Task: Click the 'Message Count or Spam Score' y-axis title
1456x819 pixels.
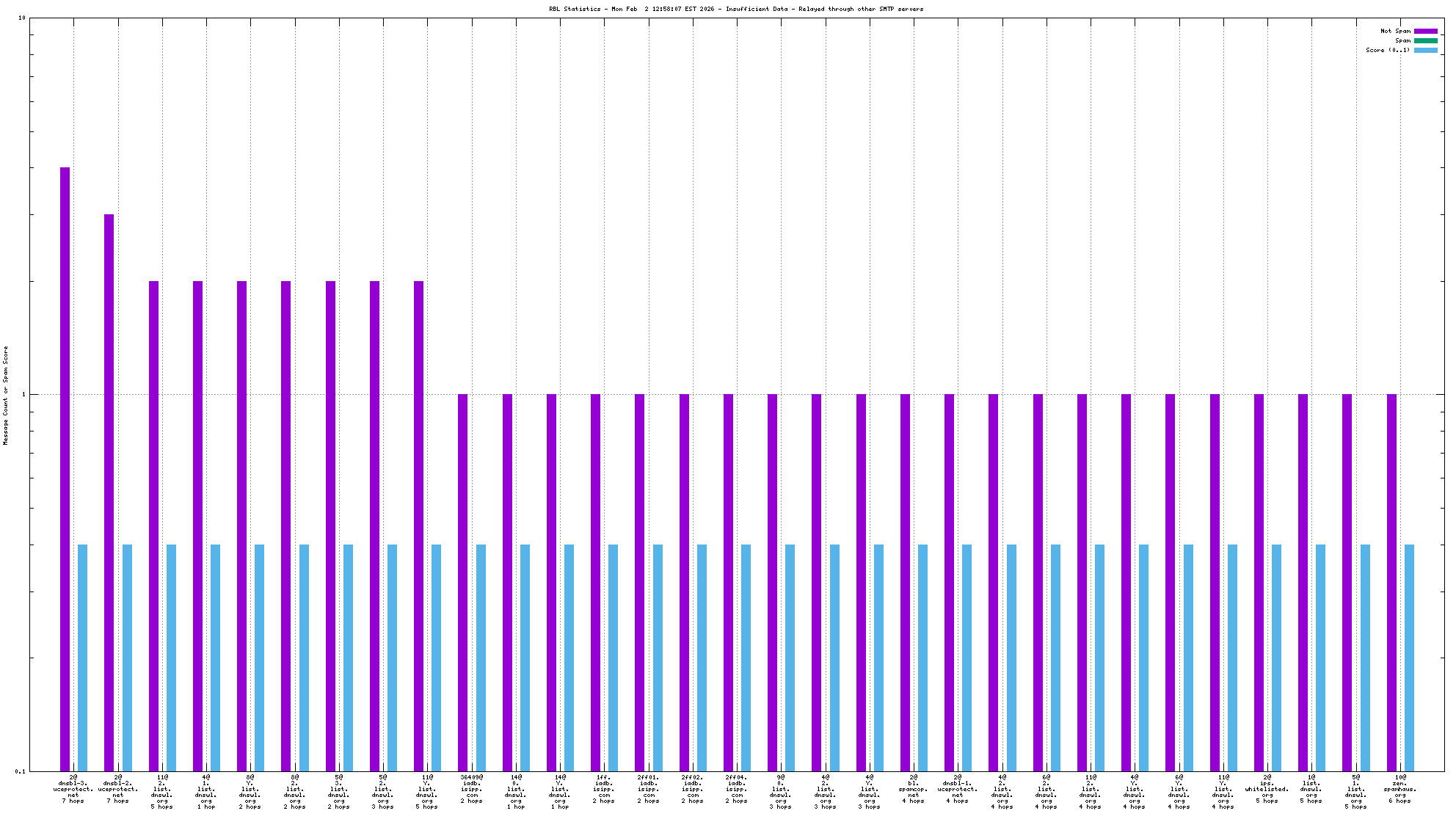Action: (6, 395)
